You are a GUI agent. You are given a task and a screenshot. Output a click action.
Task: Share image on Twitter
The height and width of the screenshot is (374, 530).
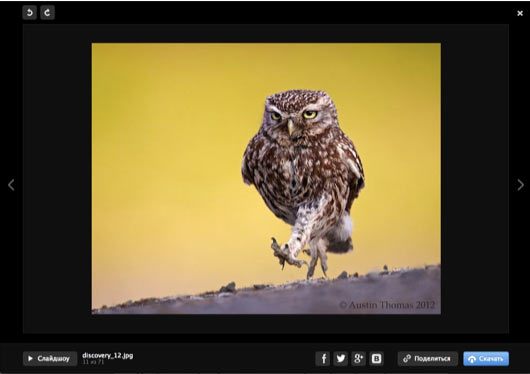point(341,358)
